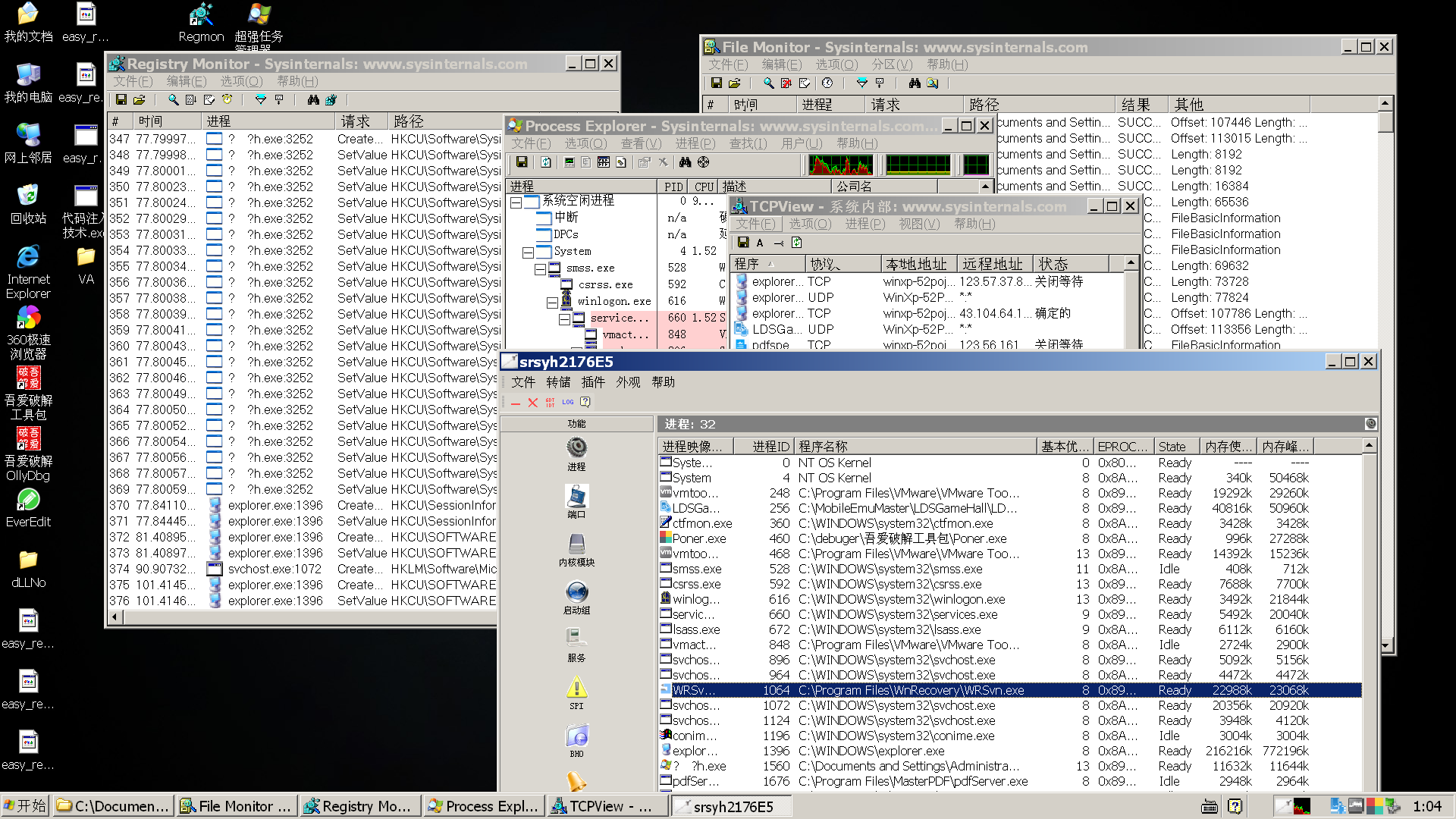Click Registry Monitor horizontal scrollbar left arrow
This screenshot has height=819, width=1456.
click(x=115, y=617)
